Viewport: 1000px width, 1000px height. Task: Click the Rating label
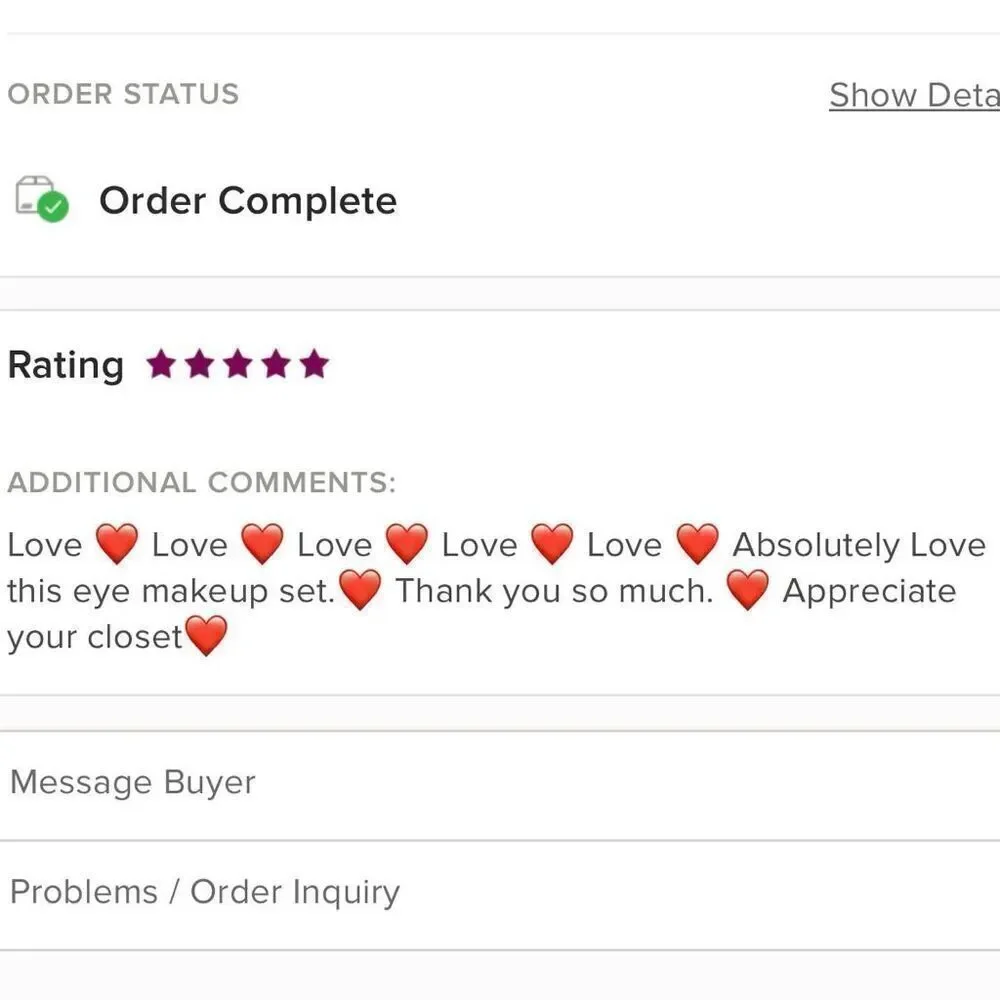[66, 365]
